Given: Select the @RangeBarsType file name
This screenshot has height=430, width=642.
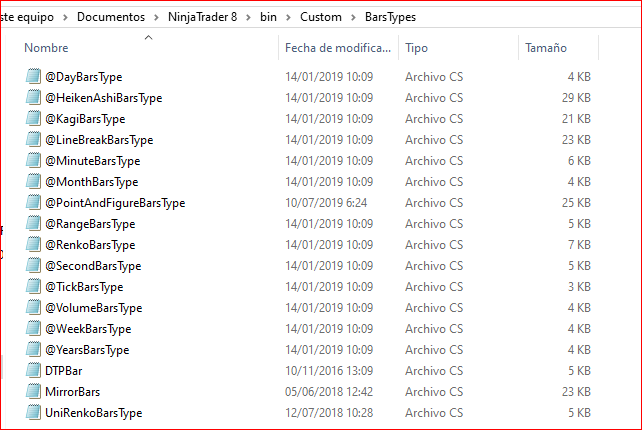Looking at the screenshot, I should (90, 224).
